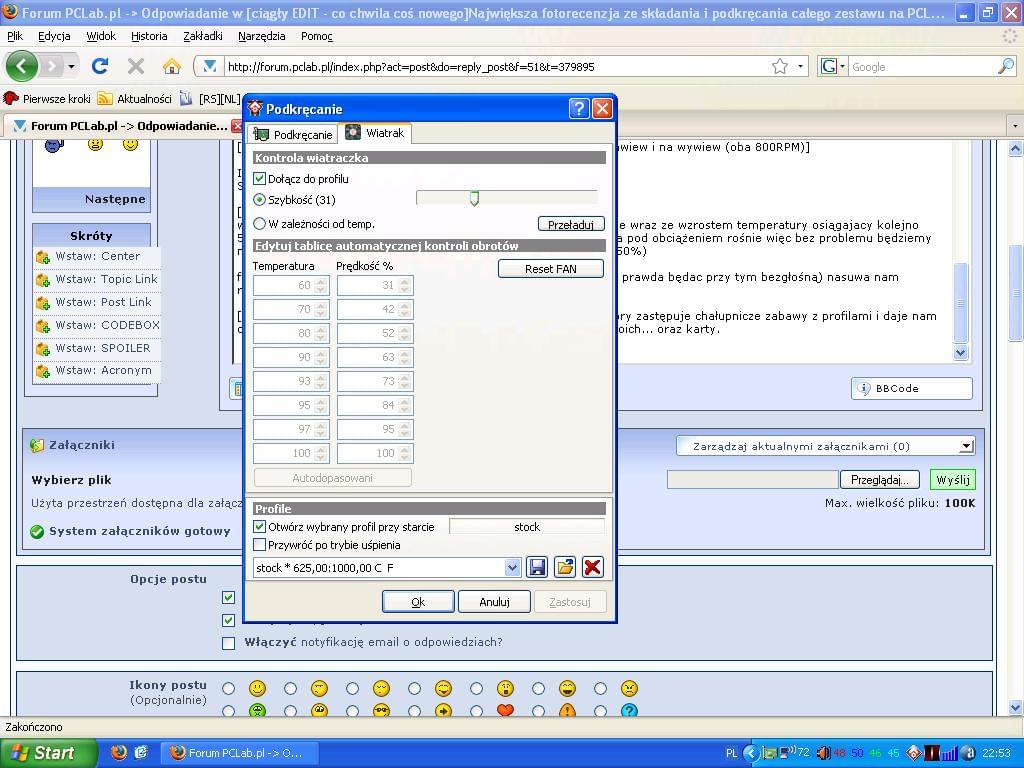Viewport: 1024px width, 768px height.
Task: Click Firefox icon in quick launch
Action: (119, 752)
